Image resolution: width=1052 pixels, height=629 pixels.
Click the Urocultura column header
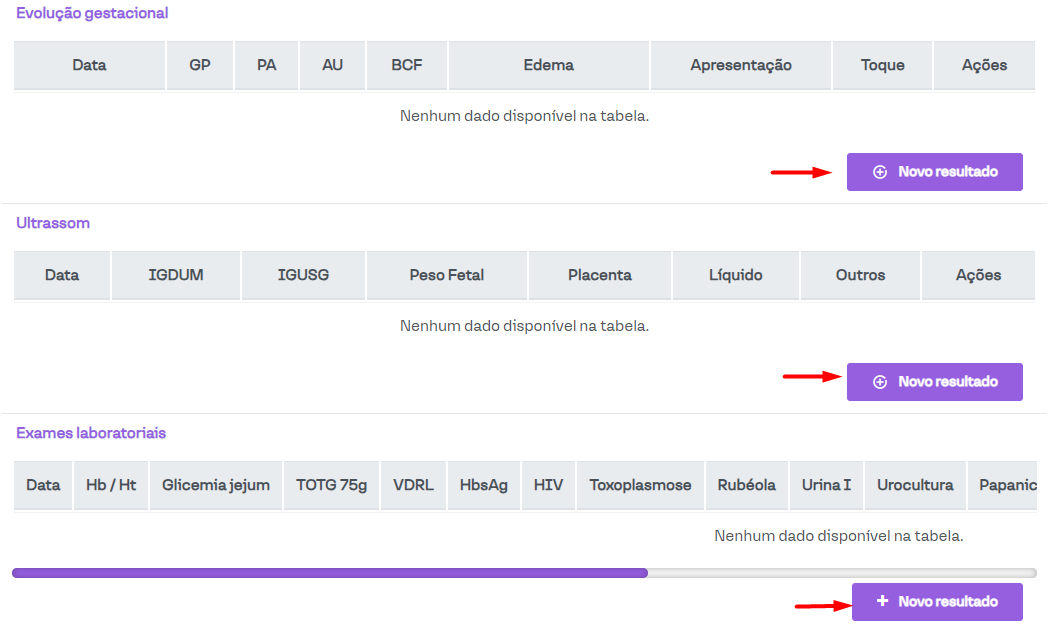[x=915, y=485]
